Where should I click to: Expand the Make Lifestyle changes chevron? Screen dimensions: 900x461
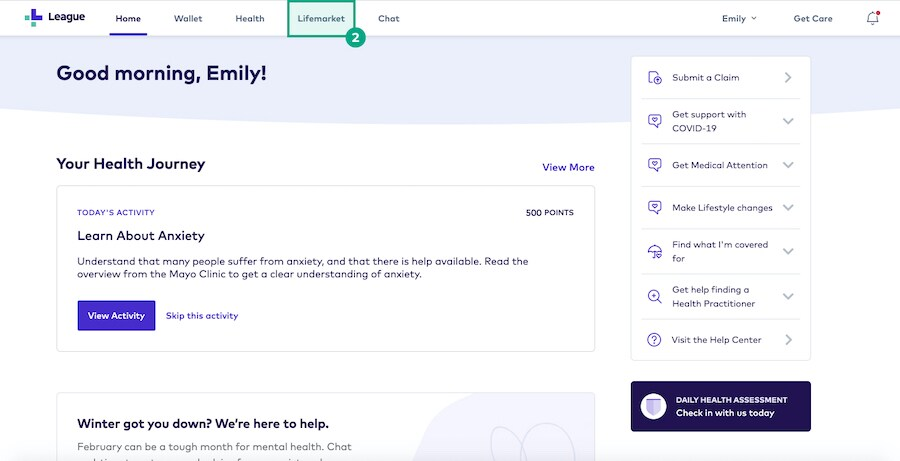pos(788,208)
